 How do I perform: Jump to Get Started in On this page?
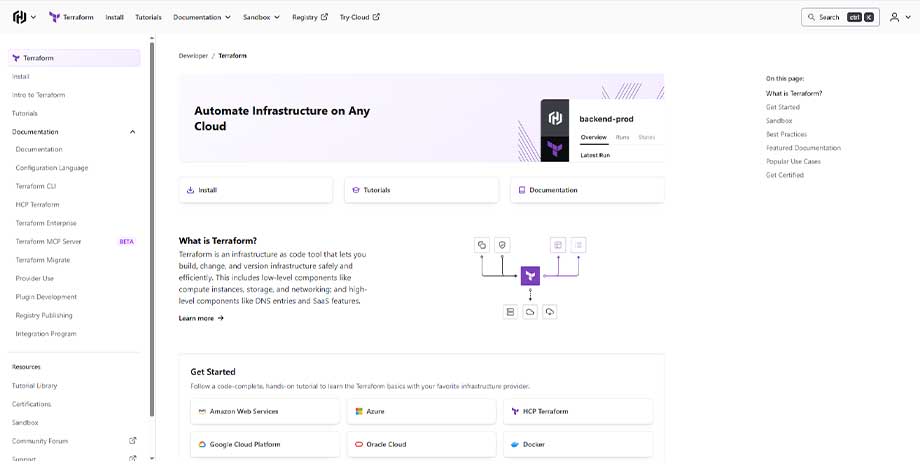[x=783, y=107]
